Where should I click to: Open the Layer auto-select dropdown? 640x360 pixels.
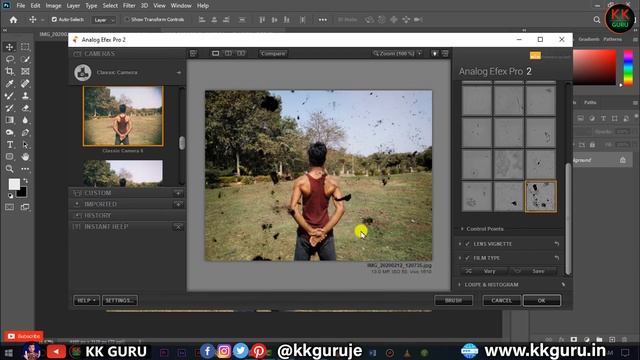pyautogui.click(x=104, y=20)
